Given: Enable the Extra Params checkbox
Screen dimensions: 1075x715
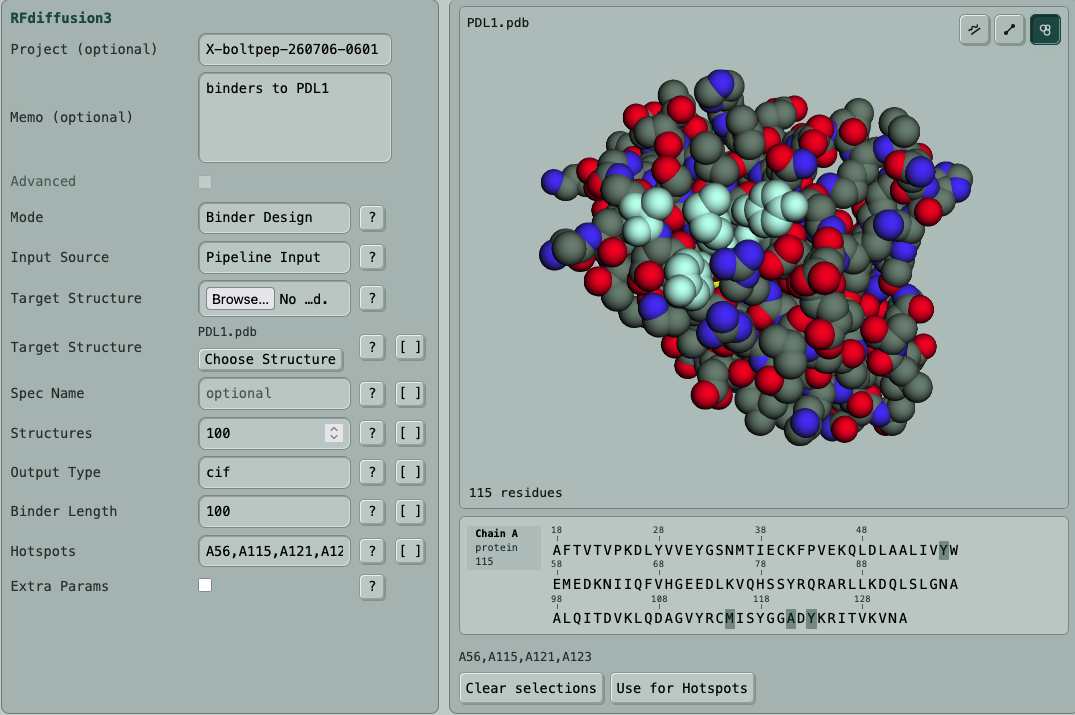Looking at the screenshot, I should 205,585.
